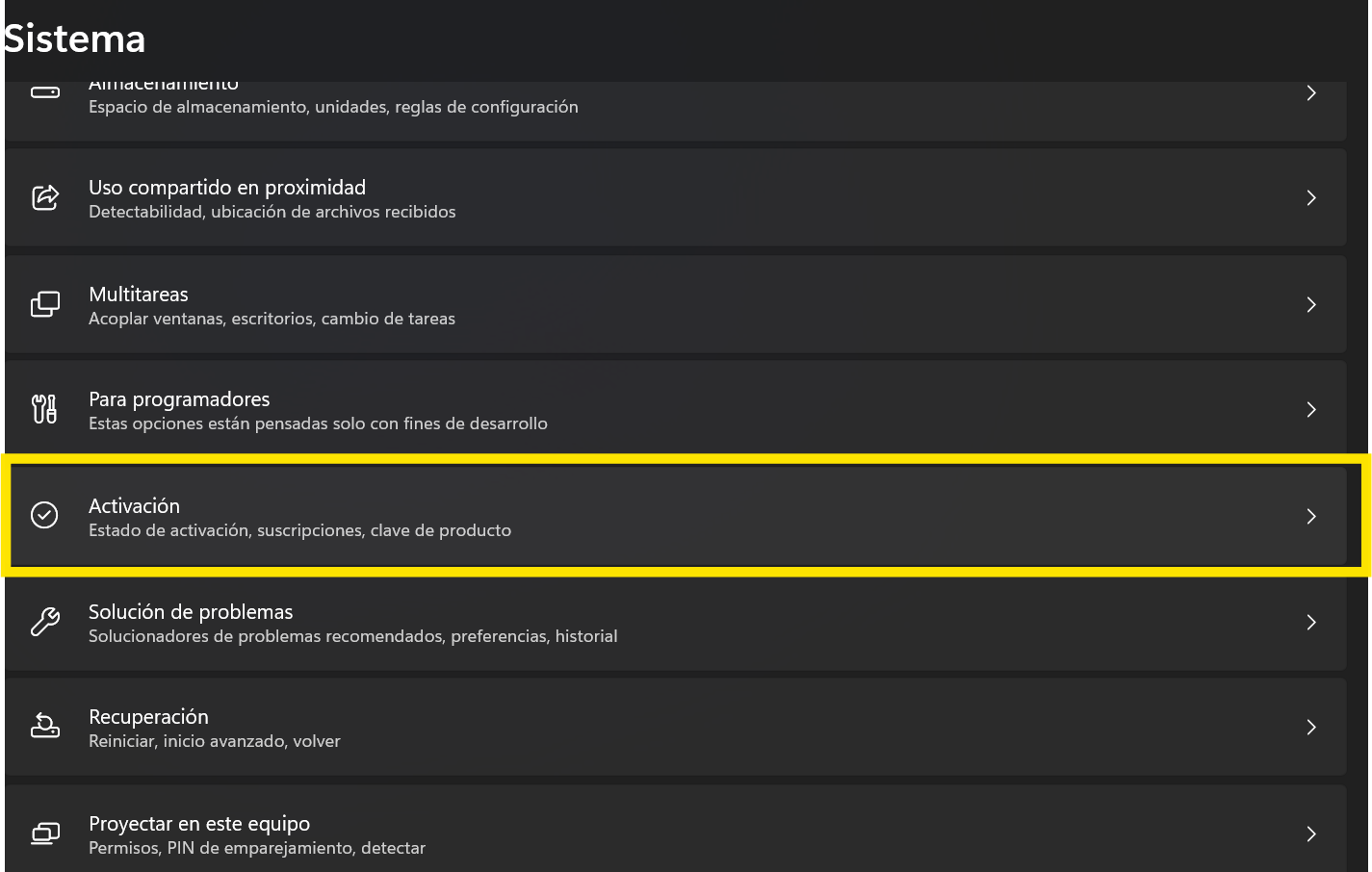Image resolution: width=1372 pixels, height=872 pixels.
Task: Select the Para programadores tools icon
Action: 44,409
